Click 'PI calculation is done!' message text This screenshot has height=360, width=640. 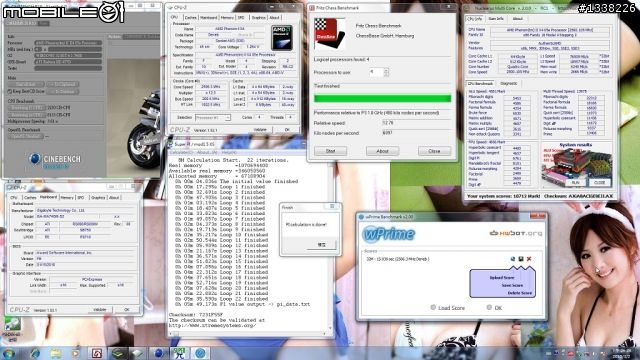pos(306,224)
